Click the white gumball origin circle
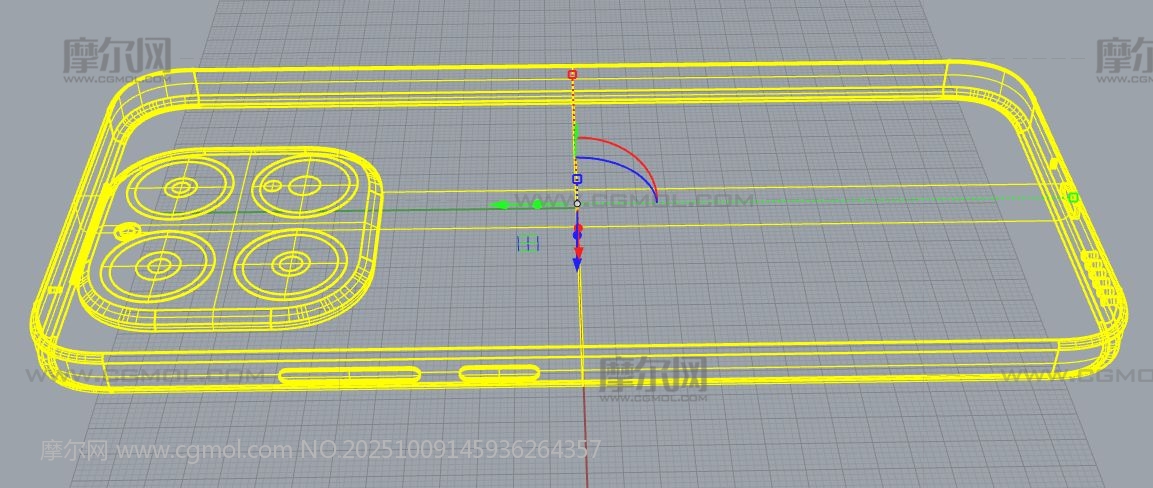The image size is (1153, 488). point(577,203)
